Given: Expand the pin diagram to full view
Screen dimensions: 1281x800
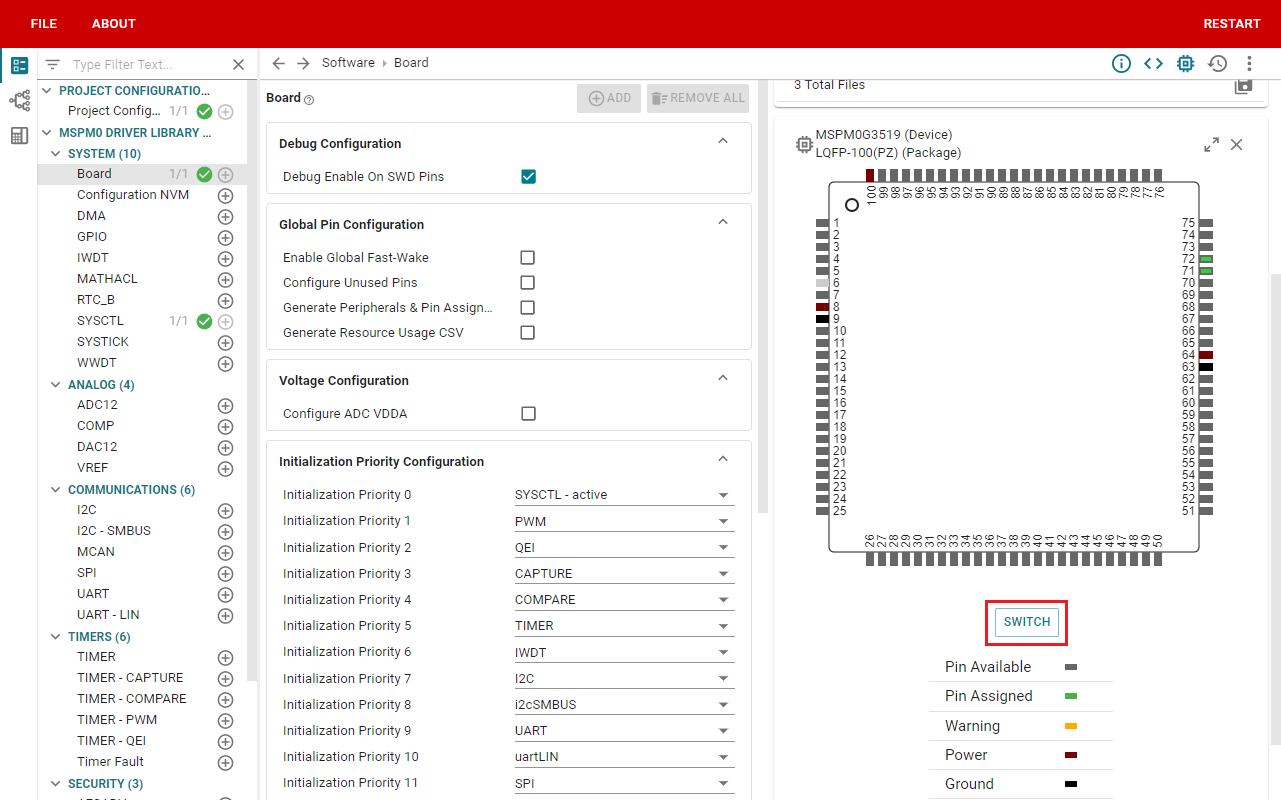Looking at the screenshot, I should [x=1211, y=145].
